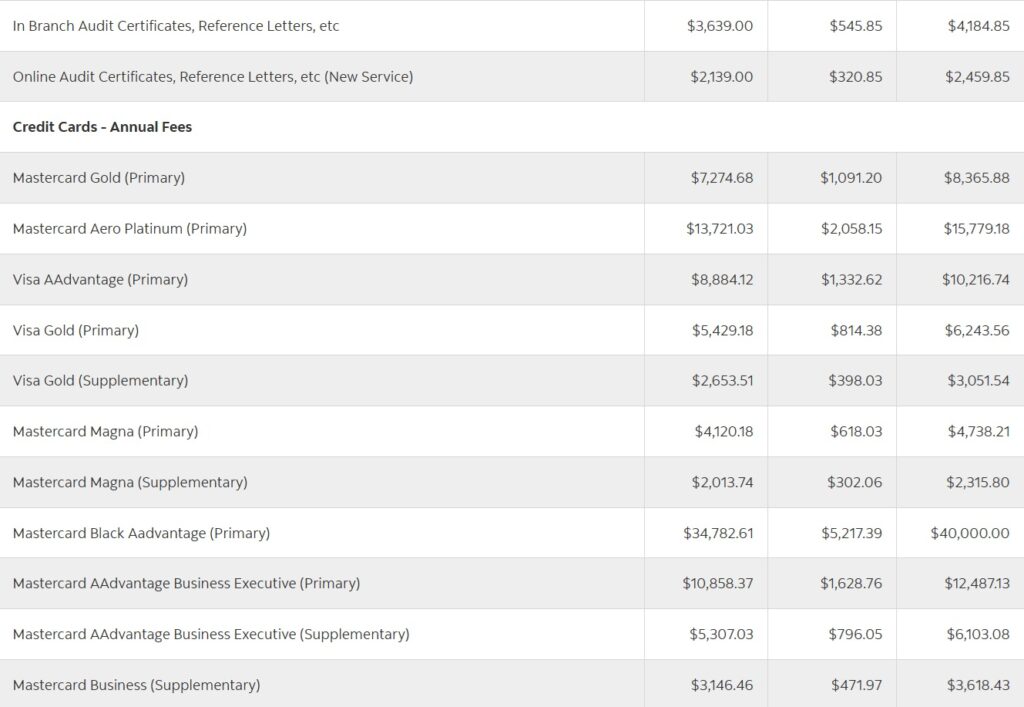Click Mastercard AAdvantage Business Executive (Supplementary) label
Screen dimensions: 1024x707
(211, 635)
